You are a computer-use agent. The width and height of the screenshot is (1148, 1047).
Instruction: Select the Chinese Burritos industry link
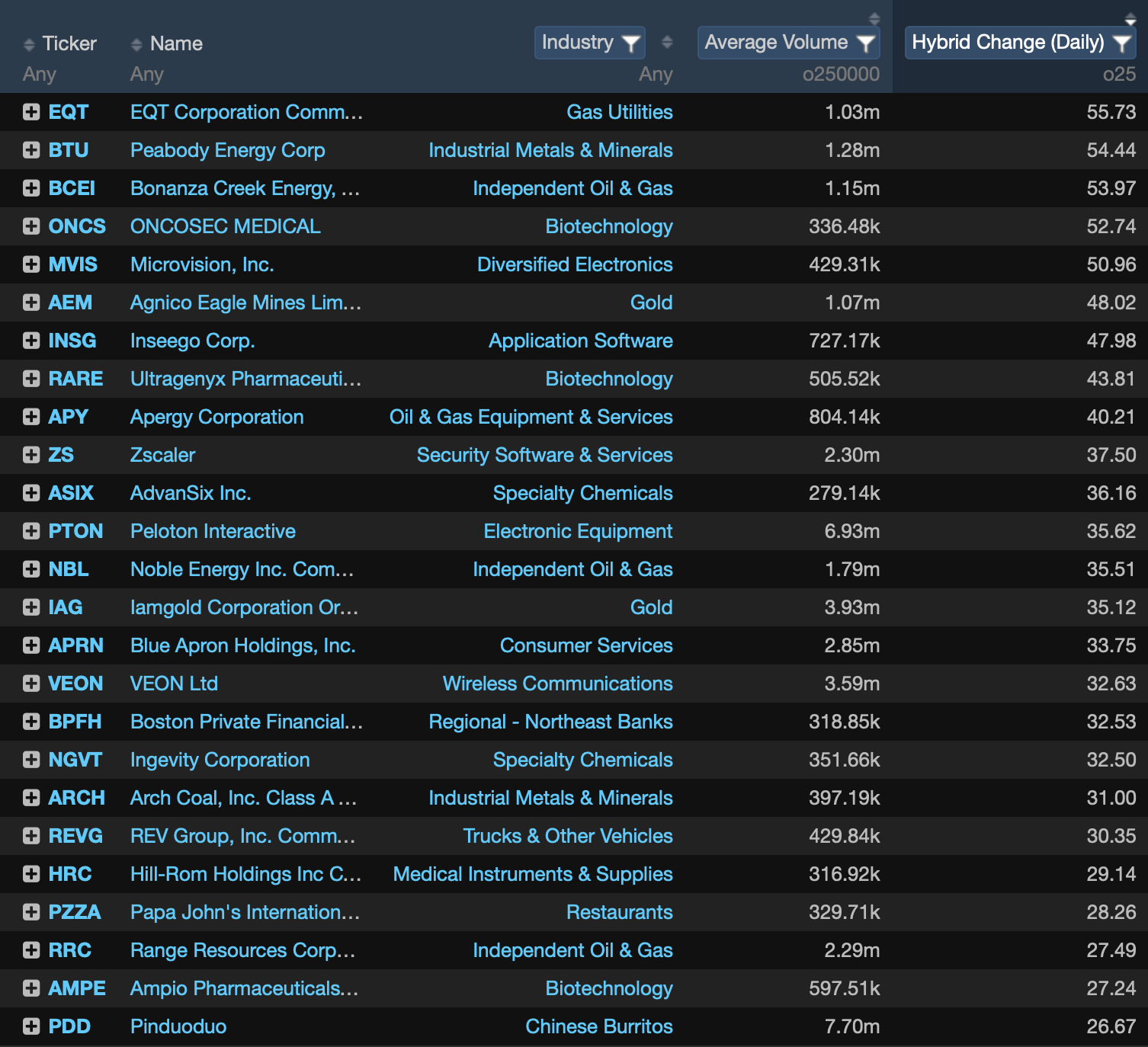[599, 1026]
